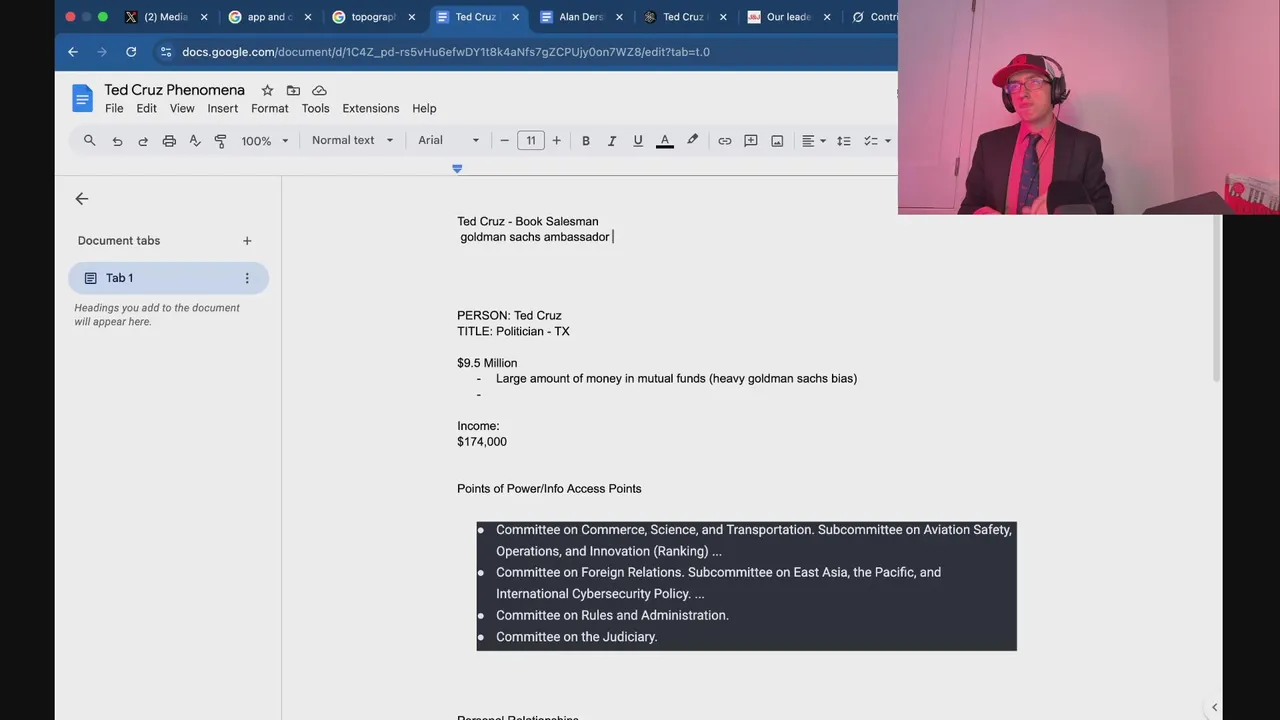Open the Arial font dropdown
This screenshot has width=1280, height=720.
(x=448, y=141)
